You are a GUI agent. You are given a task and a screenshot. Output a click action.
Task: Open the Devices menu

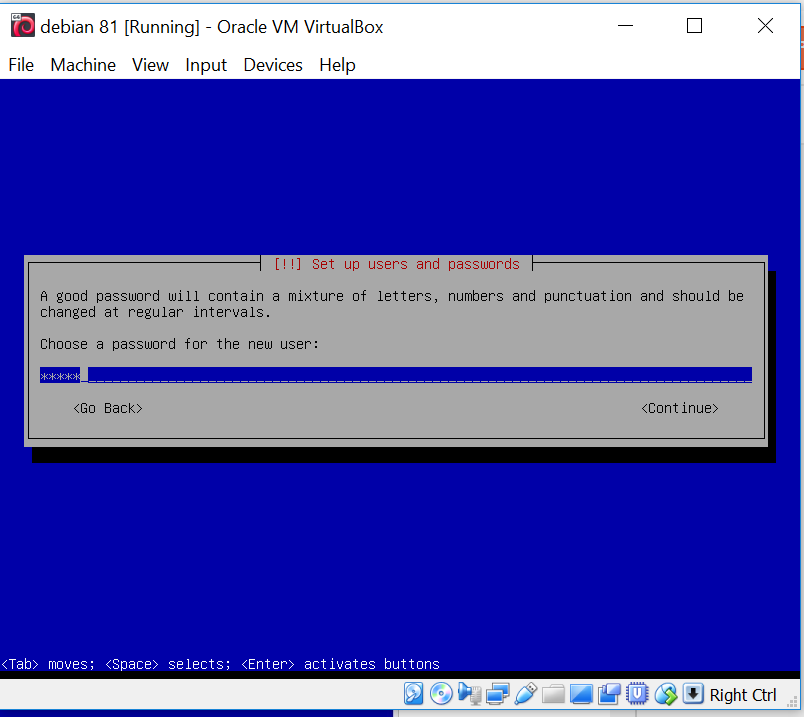tap(273, 65)
